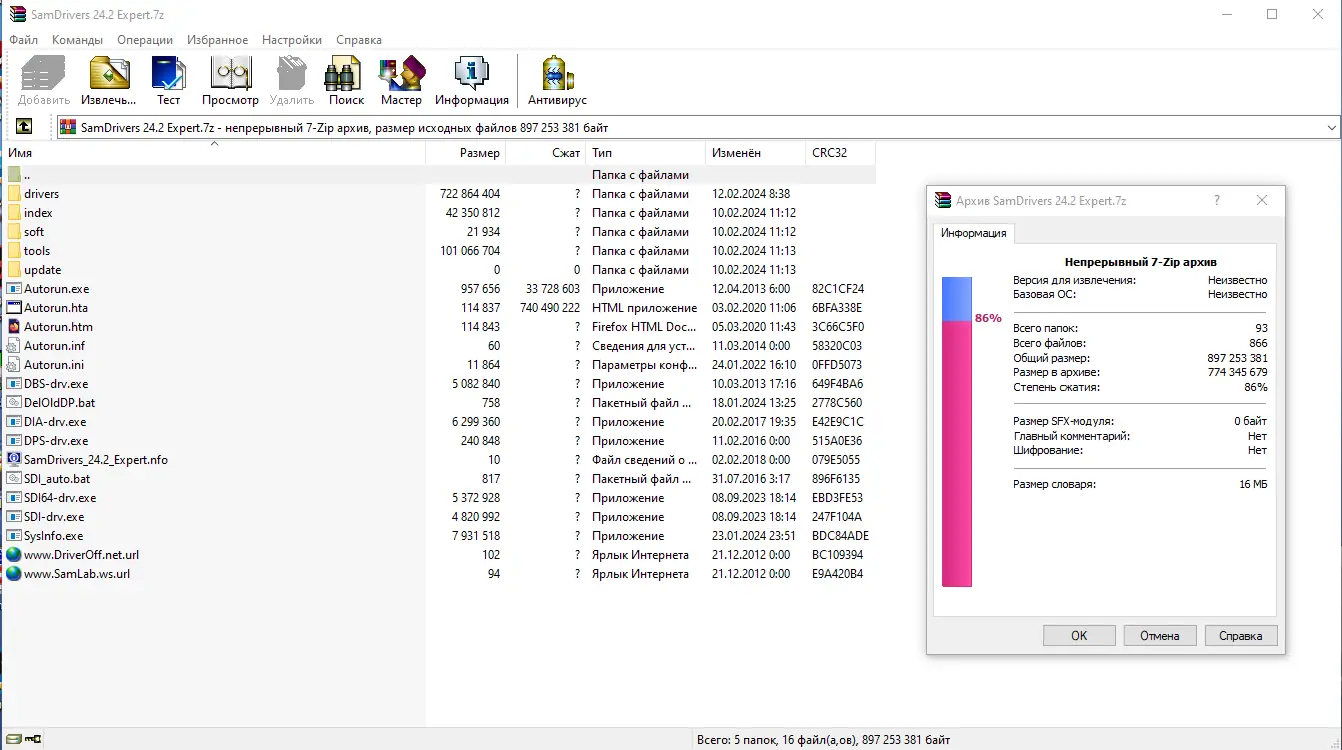This screenshot has width=1342, height=750.
Task: Click the Добавить (Add) toolbar icon
Action: (x=43, y=73)
